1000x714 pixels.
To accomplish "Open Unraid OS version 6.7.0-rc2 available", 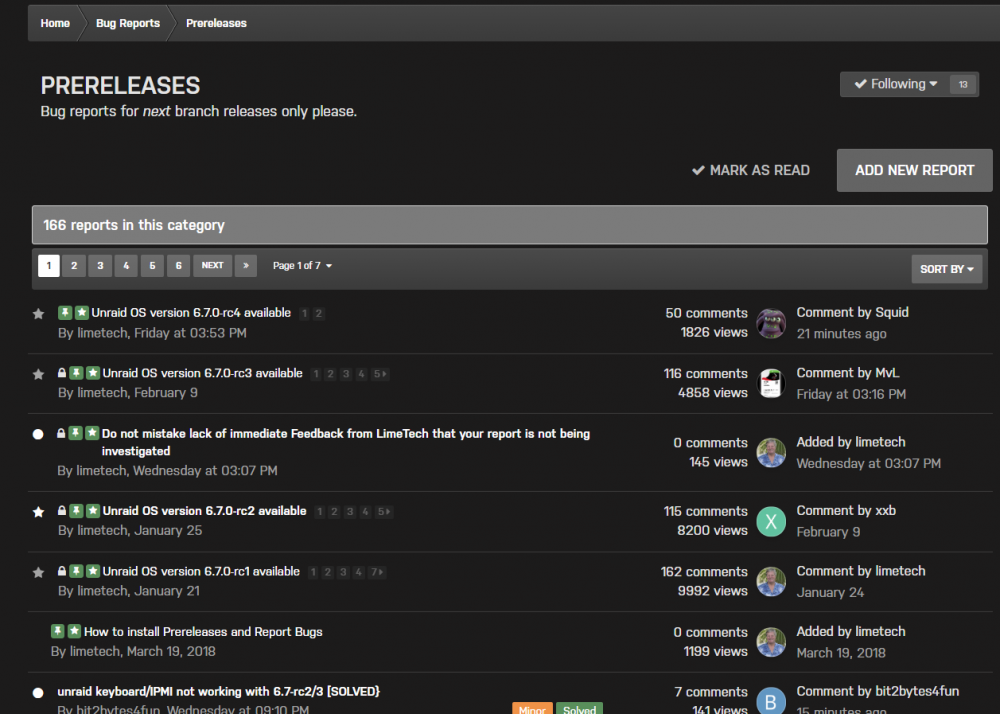I will click(204, 511).
